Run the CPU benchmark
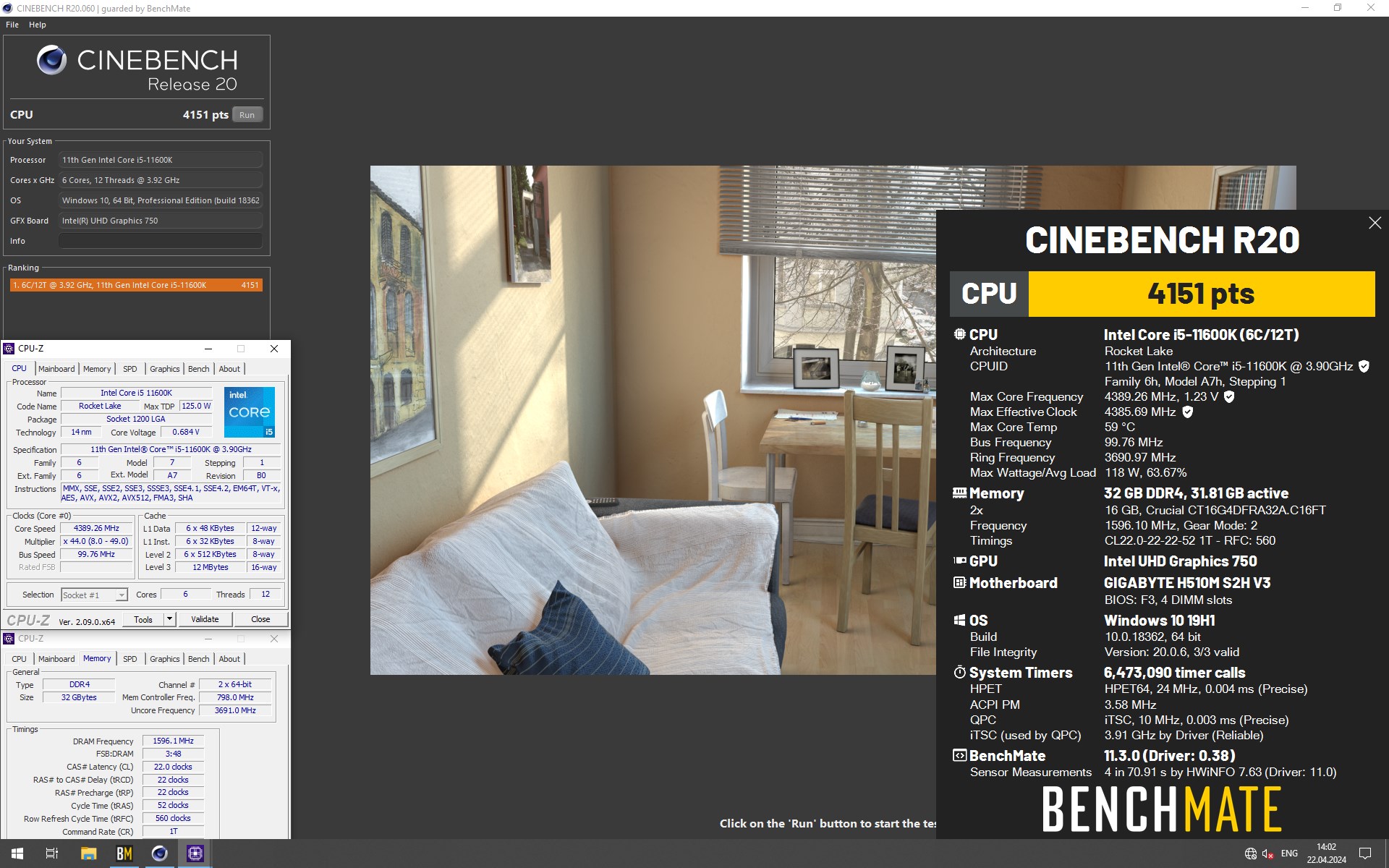This screenshot has height=868, width=1389. (247, 115)
